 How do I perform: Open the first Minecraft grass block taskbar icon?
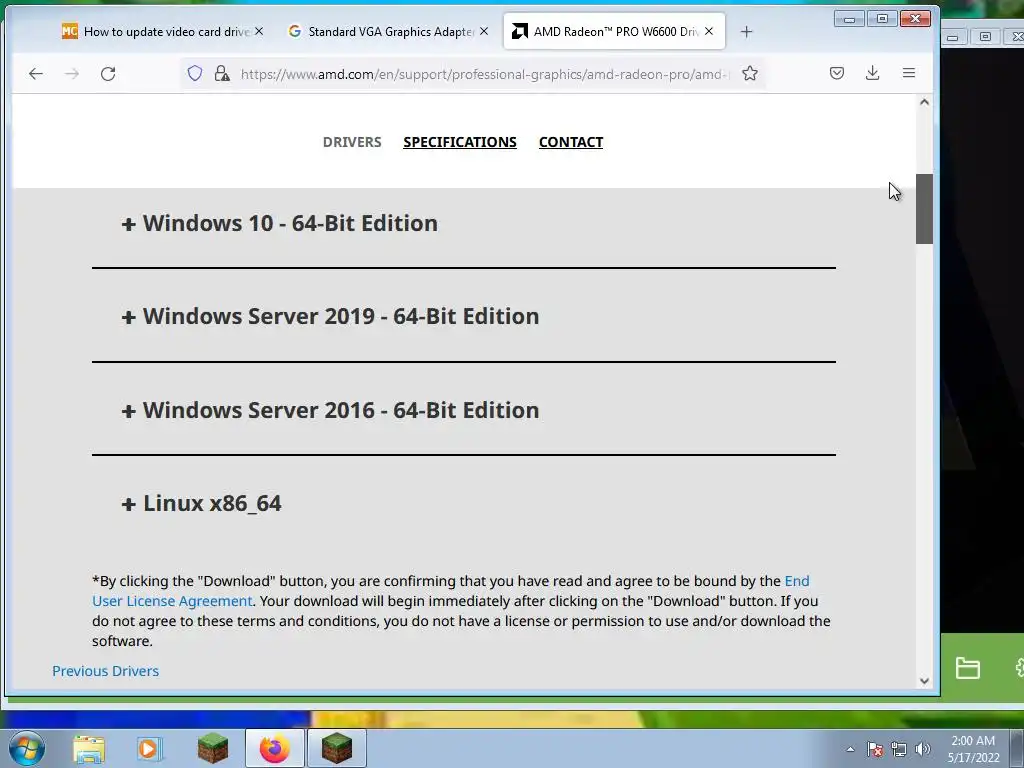(213, 748)
